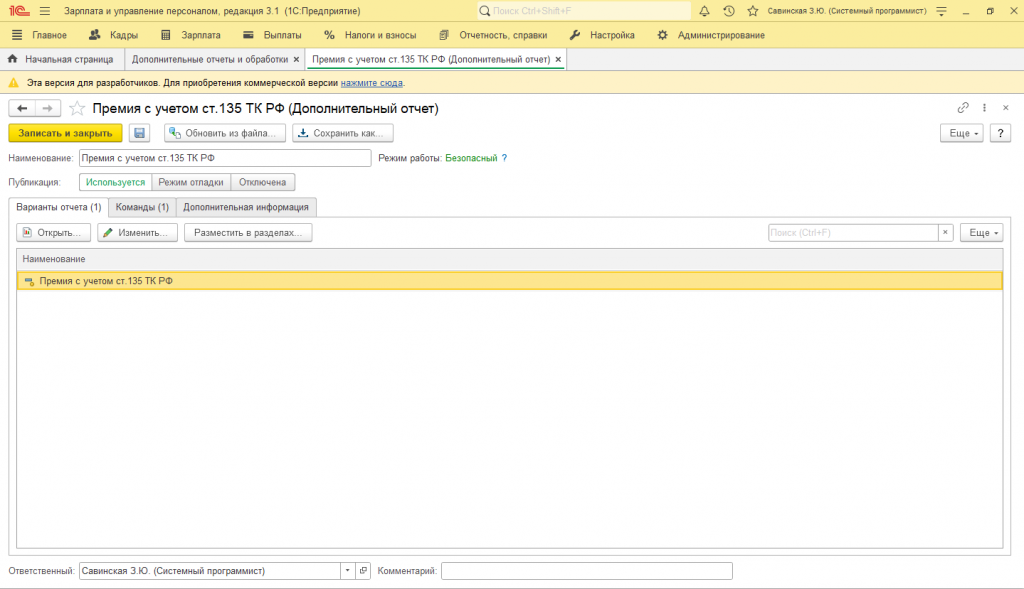Open favorites star in title bar
Image resolution: width=1024 pixels, height=589 pixels.
tap(753, 11)
